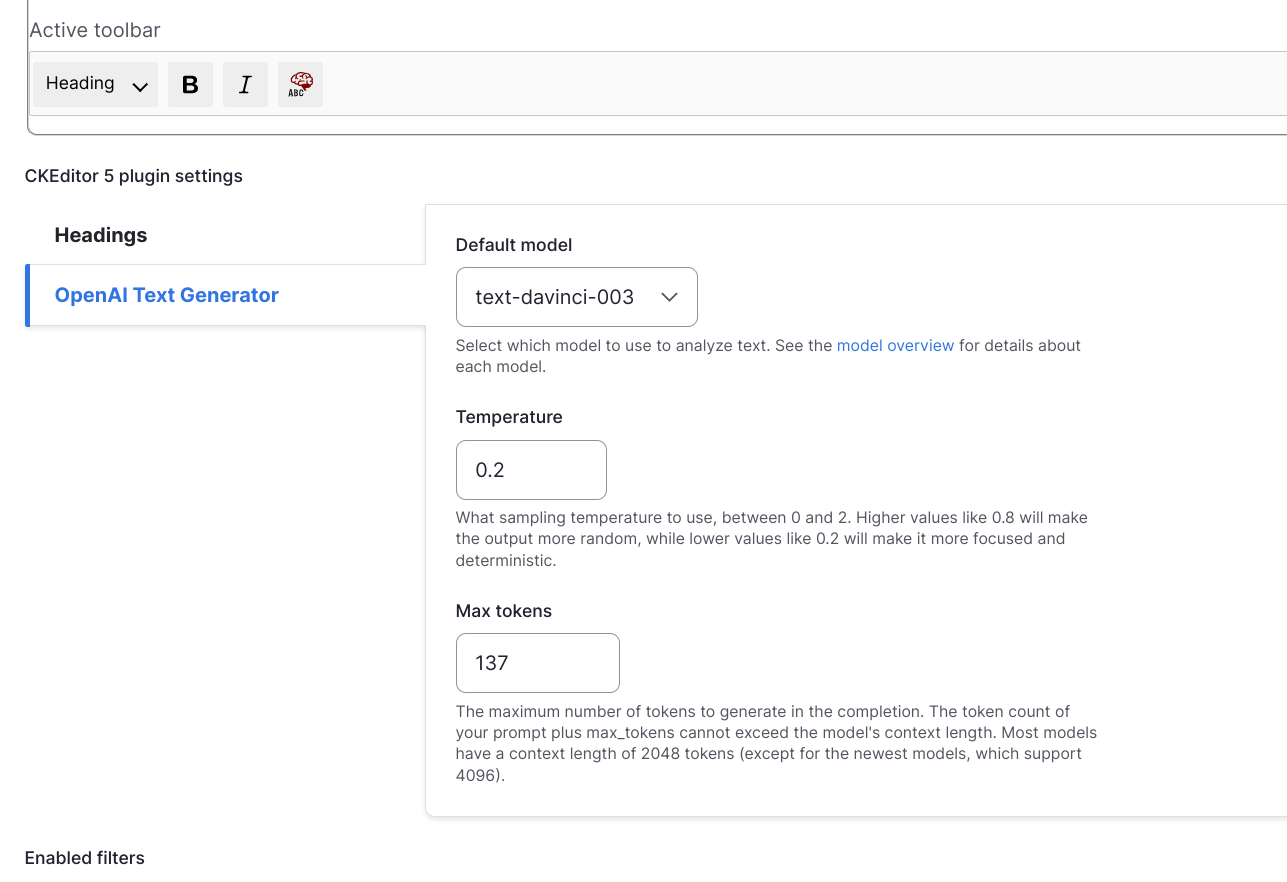The image size is (1287, 882).
Task: Follow the model overview link
Action: tap(895, 345)
